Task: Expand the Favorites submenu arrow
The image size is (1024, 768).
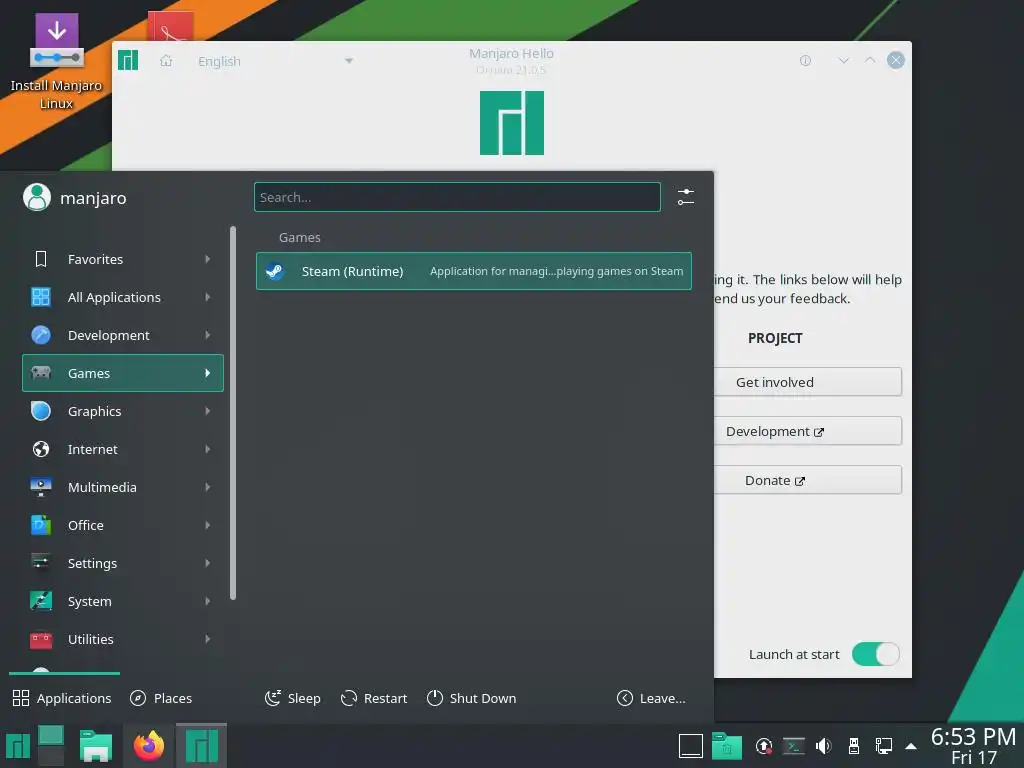Action: pos(208,259)
